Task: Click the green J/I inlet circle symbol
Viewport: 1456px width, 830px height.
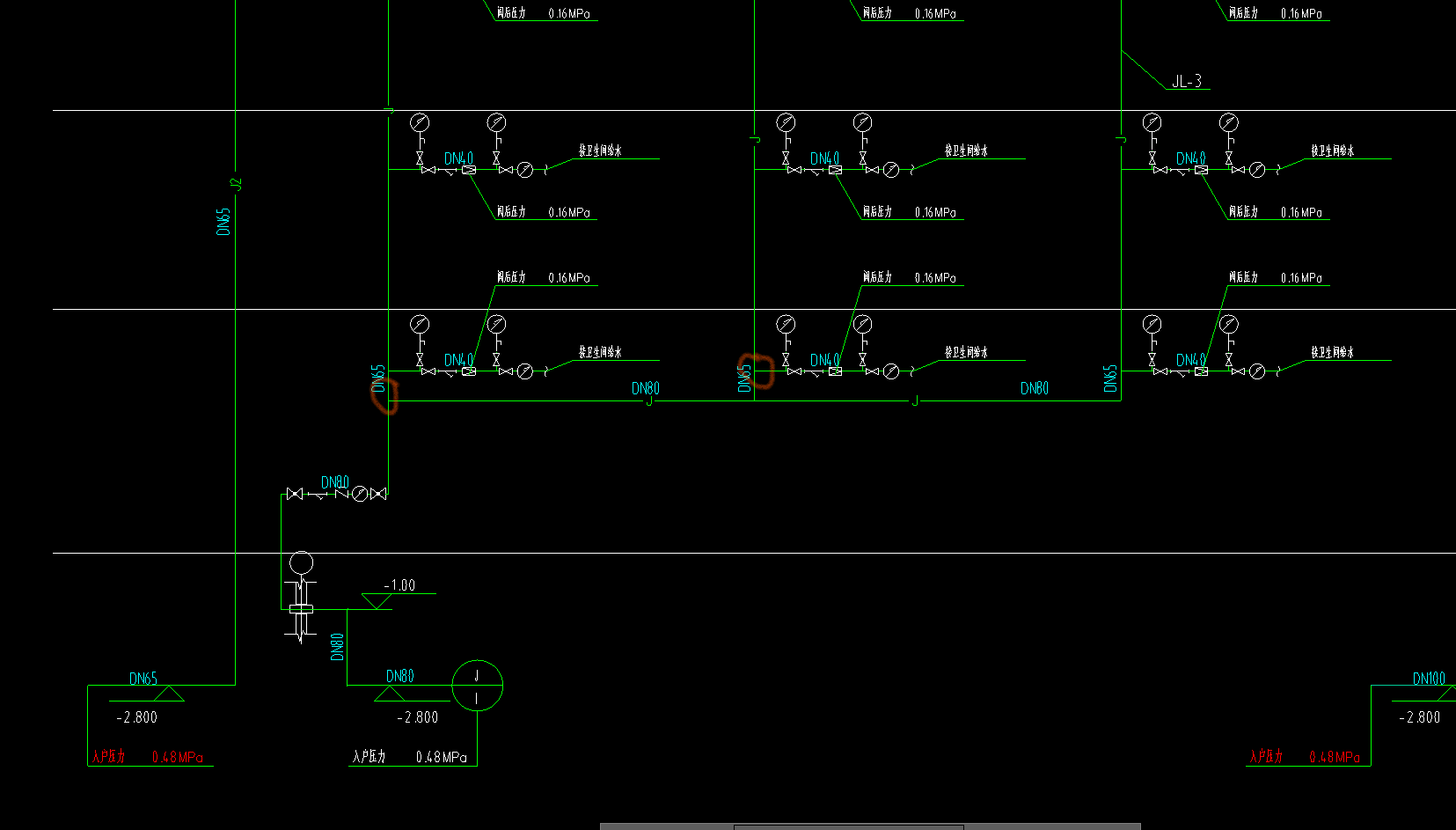Action: 477,686
